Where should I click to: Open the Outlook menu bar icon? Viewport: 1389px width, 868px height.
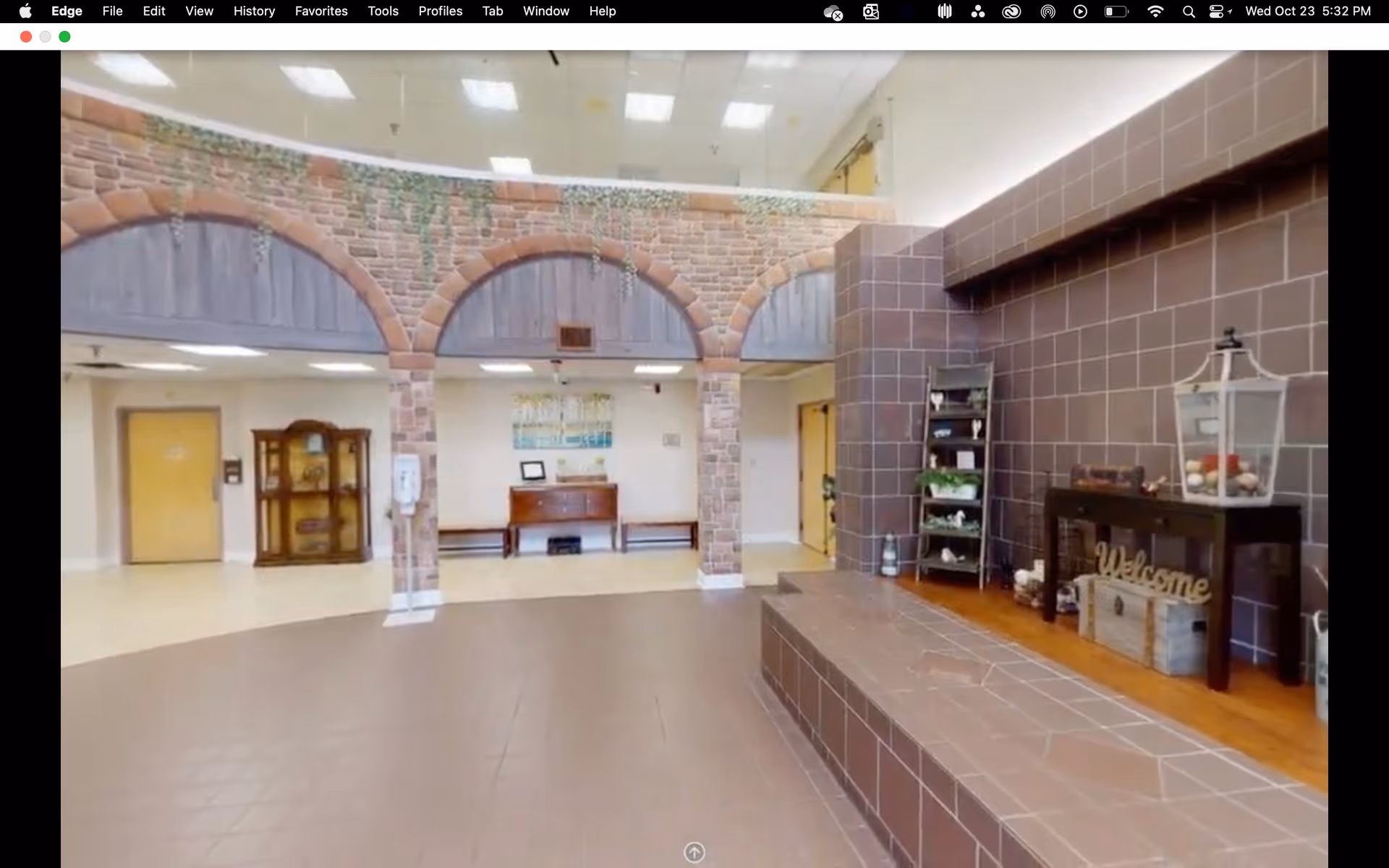tap(871, 12)
